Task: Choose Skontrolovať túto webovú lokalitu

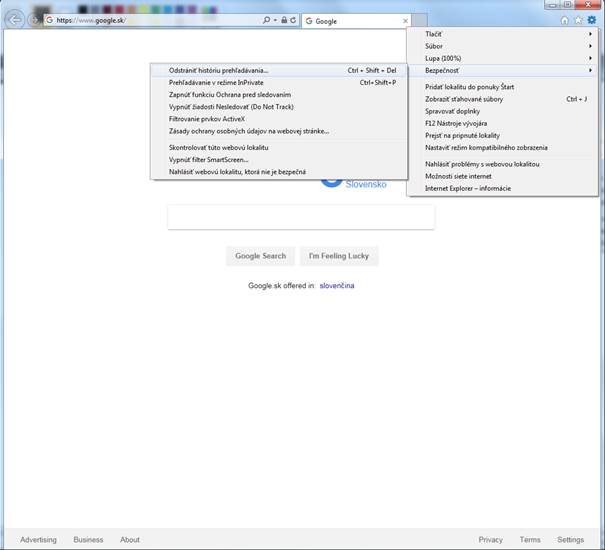Action: coord(279,147)
